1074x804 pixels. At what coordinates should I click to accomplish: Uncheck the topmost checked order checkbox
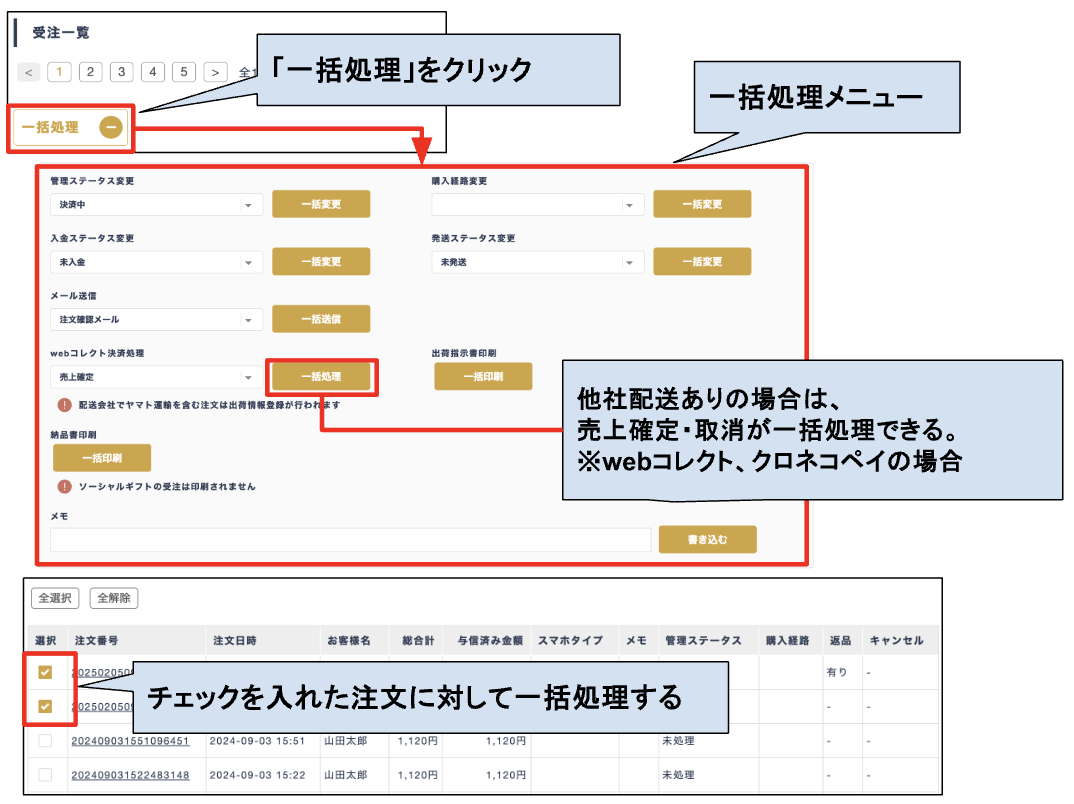coord(45,673)
